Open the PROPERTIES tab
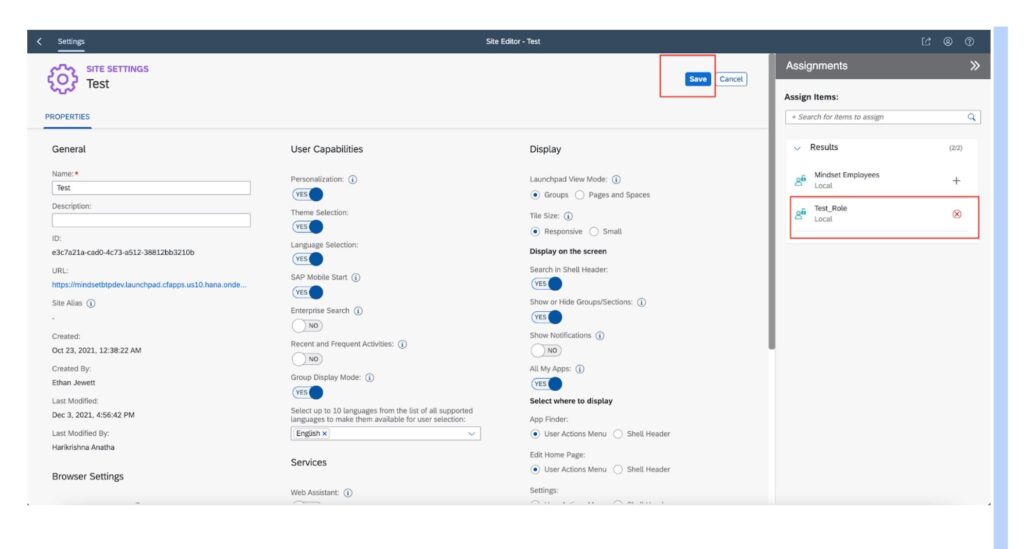 pos(67,117)
